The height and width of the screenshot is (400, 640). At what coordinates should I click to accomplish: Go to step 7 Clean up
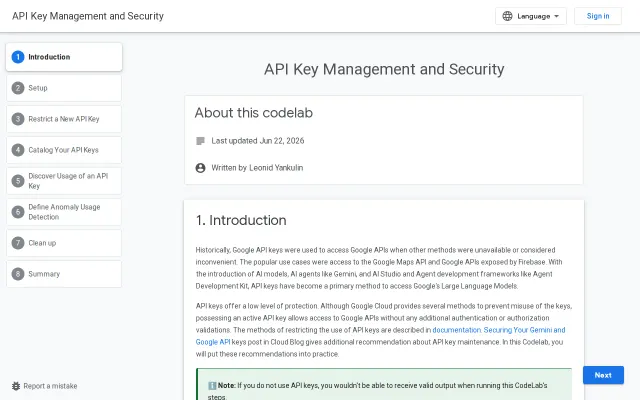(x=64, y=243)
